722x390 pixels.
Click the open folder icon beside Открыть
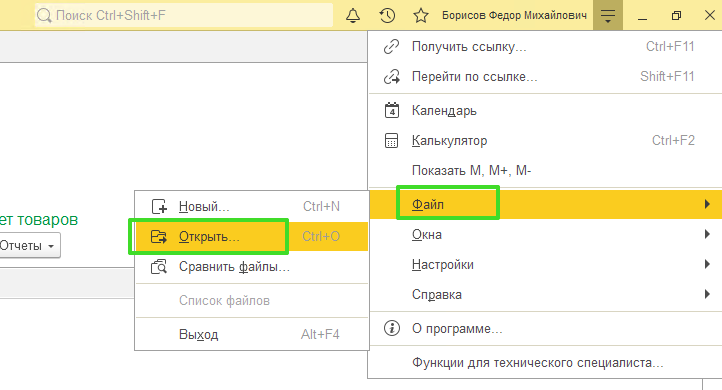coord(159,237)
